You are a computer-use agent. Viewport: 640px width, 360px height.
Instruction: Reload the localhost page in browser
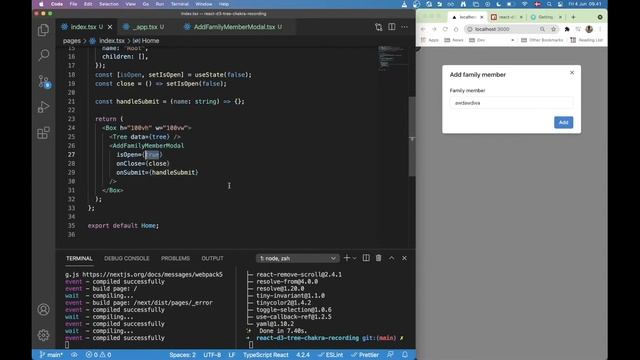pyautogui.click(x=445, y=29)
